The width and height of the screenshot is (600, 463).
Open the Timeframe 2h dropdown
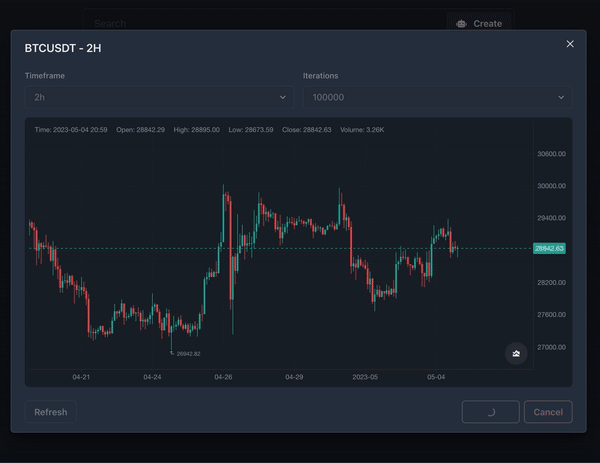click(x=159, y=97)
